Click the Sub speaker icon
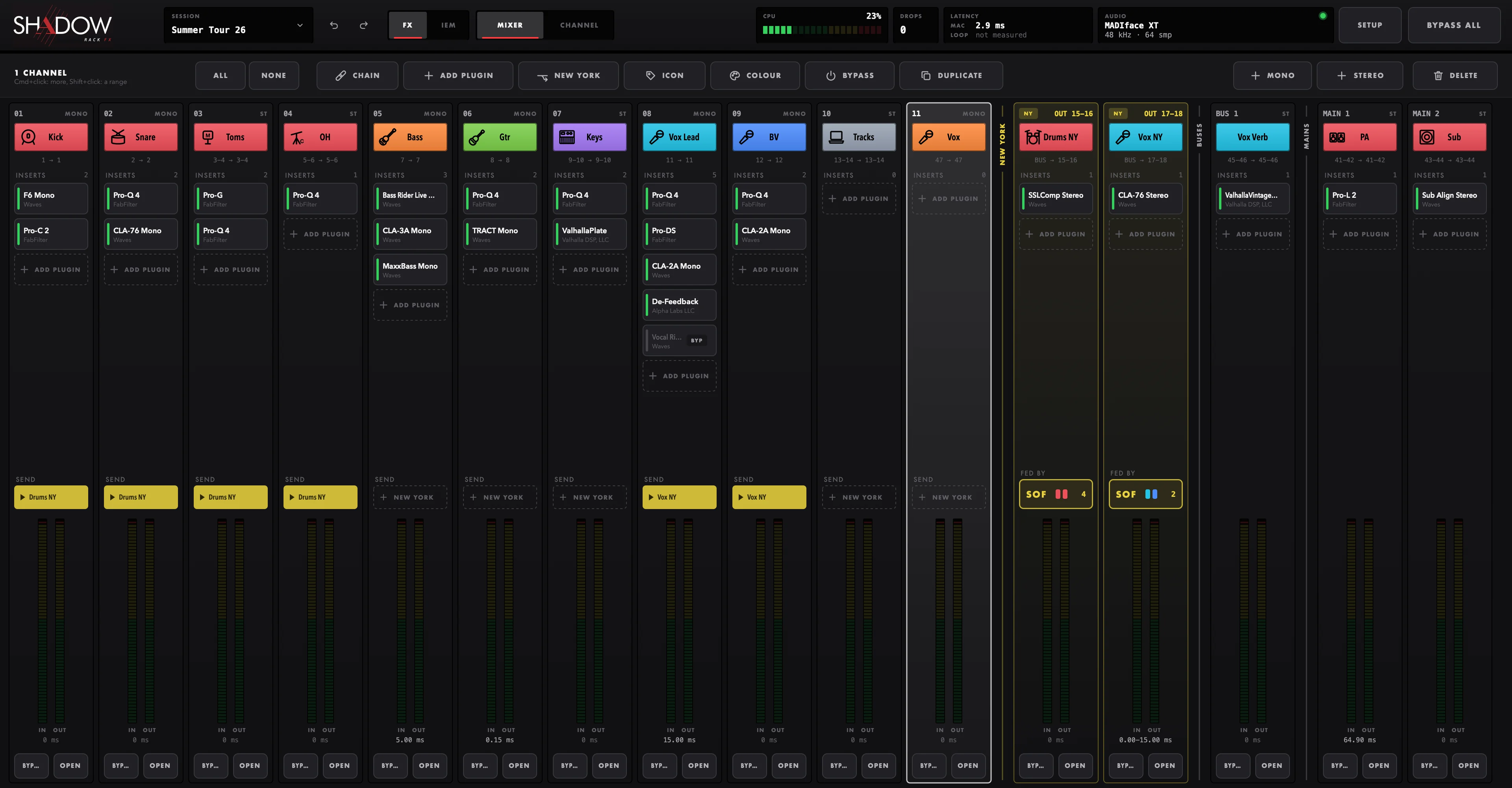This screenshot has height=788, width=1512. coord(1427,137)
